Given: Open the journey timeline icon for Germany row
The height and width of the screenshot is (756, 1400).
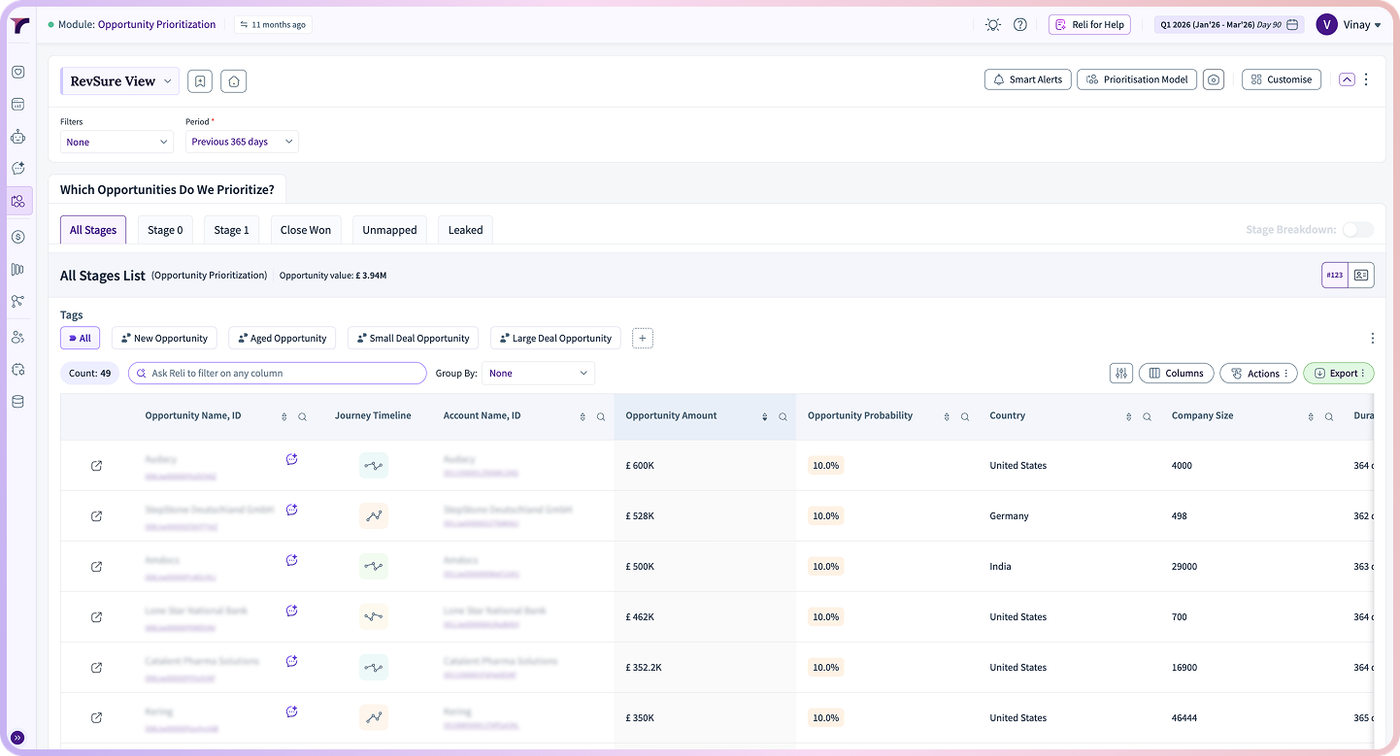Looking at the screenshot, I should coord(374,516).
